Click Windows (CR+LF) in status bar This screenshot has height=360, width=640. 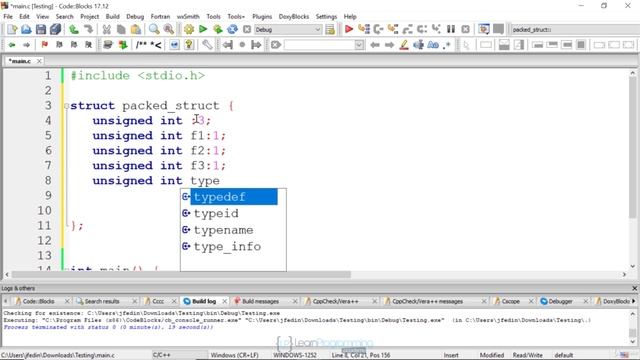pyautogui.click(x=234, y=355)
